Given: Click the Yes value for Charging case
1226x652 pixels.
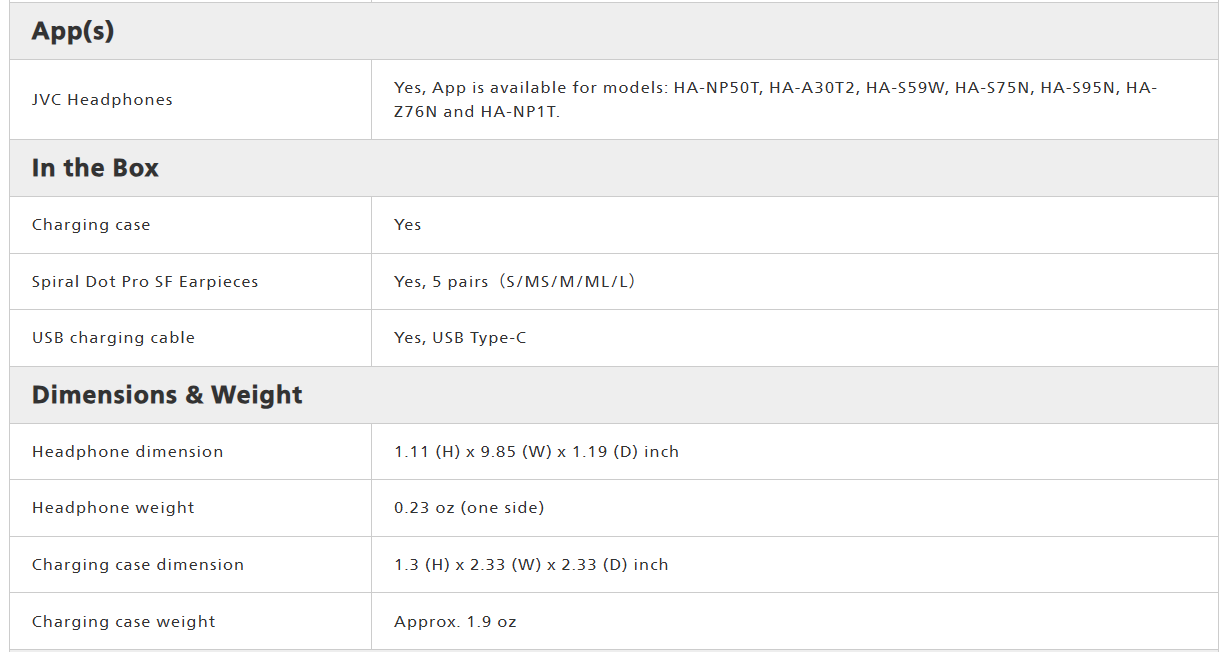Looking at the screenshot, I should (x=408, y=225).
